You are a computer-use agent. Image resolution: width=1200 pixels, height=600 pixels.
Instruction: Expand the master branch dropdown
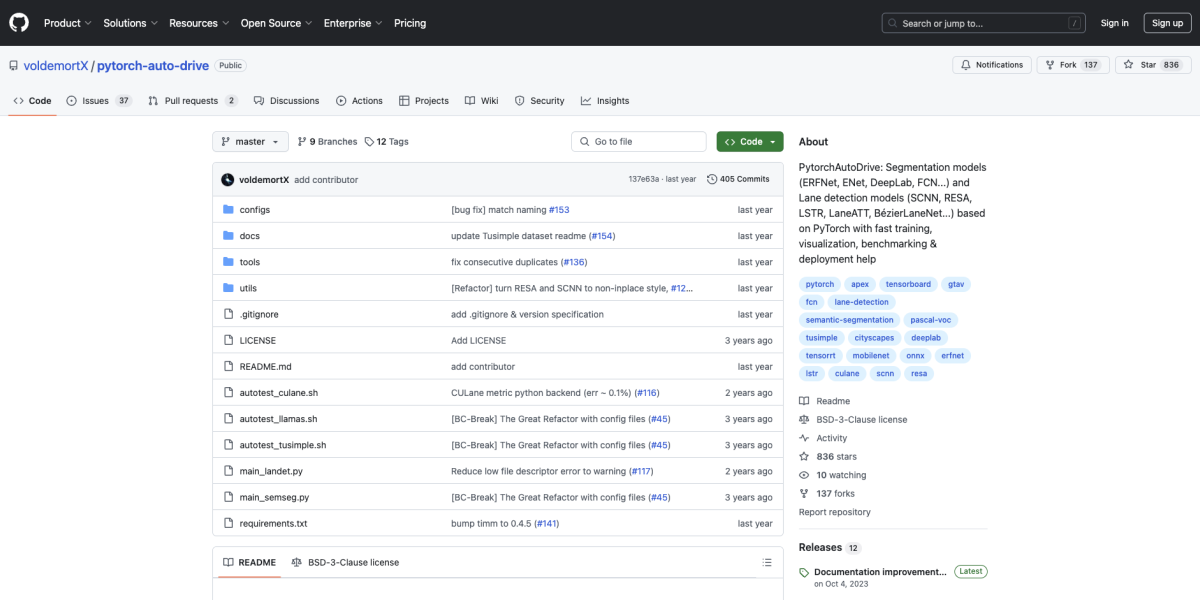tap(250, 142)
